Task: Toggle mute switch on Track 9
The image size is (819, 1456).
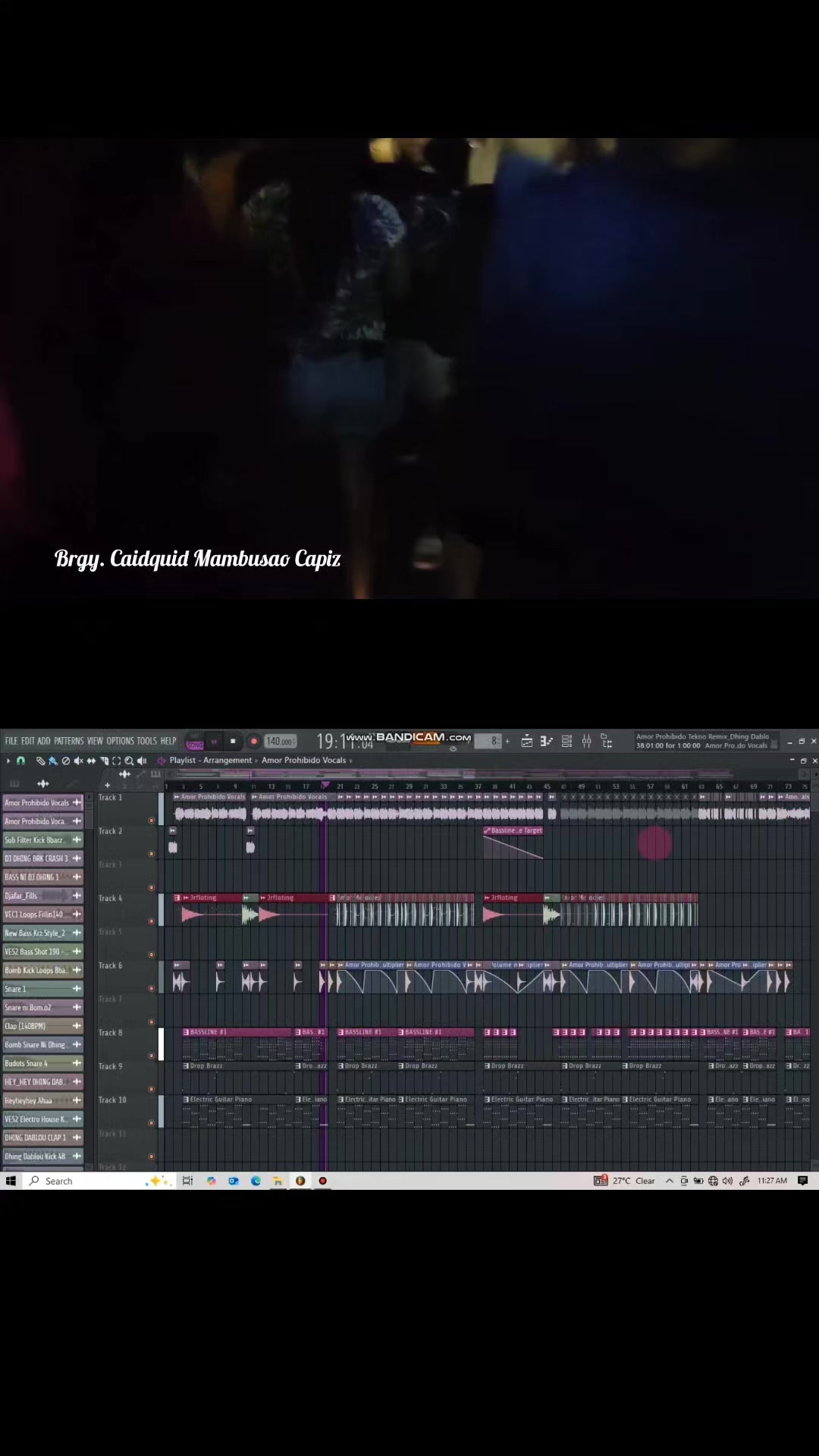Action: pyautogui.click(x=152, y=1089)
